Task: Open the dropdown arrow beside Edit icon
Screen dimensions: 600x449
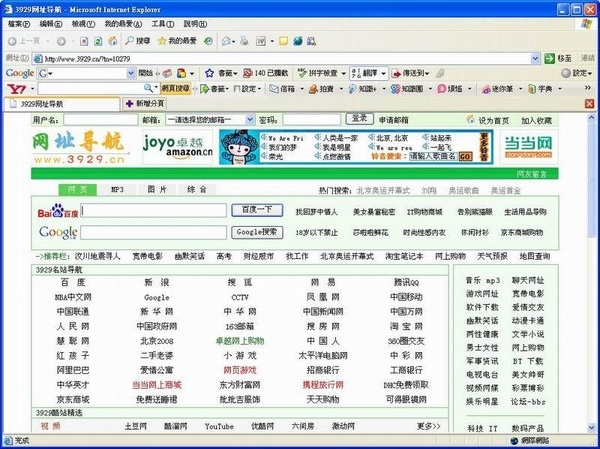Action: (272, 41)
